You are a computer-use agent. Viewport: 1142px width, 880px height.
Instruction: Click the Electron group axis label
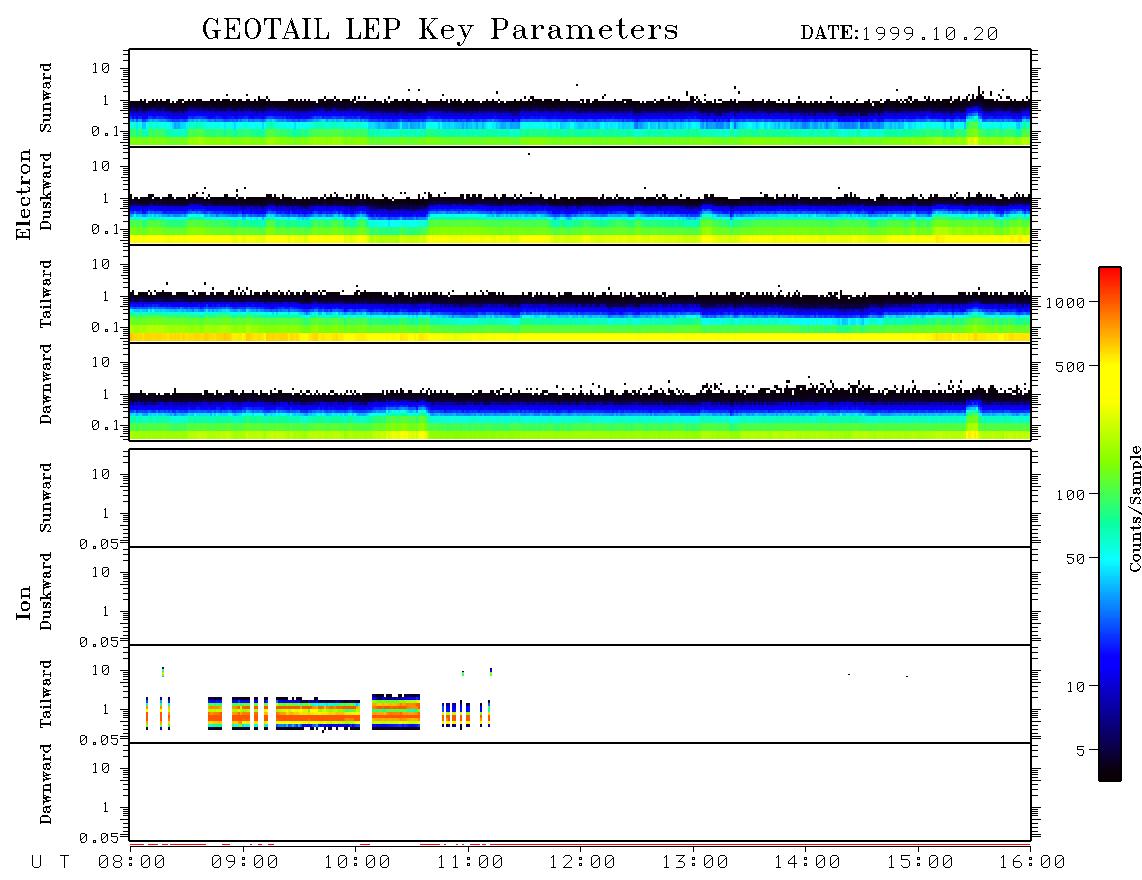[23, 194]
